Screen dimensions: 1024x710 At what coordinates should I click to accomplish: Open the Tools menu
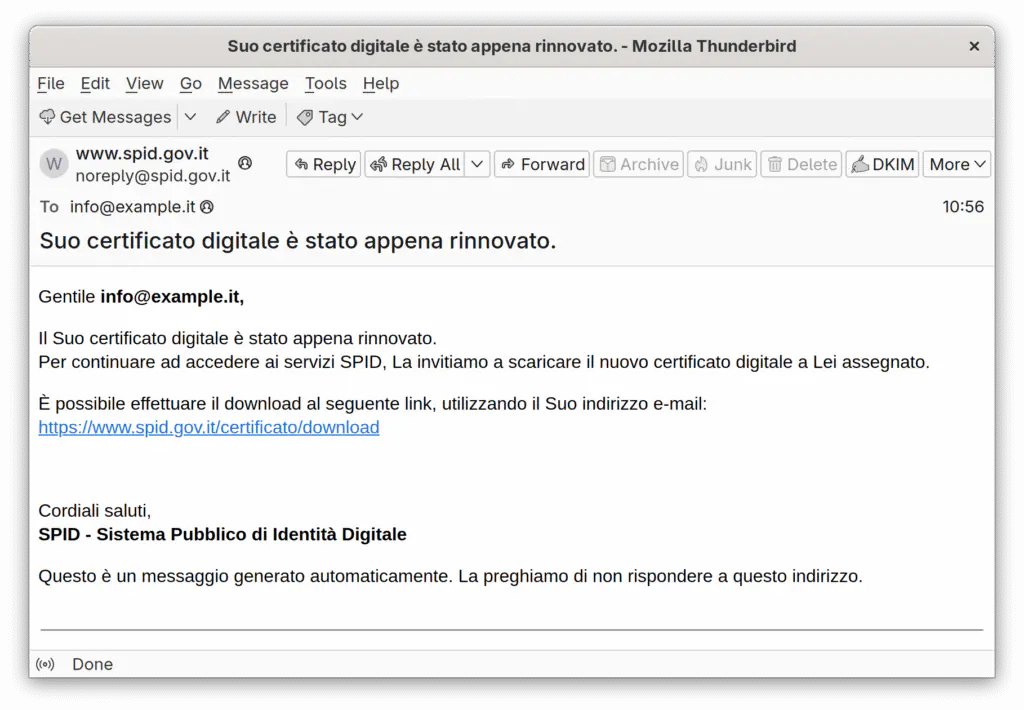pos(325,84)
